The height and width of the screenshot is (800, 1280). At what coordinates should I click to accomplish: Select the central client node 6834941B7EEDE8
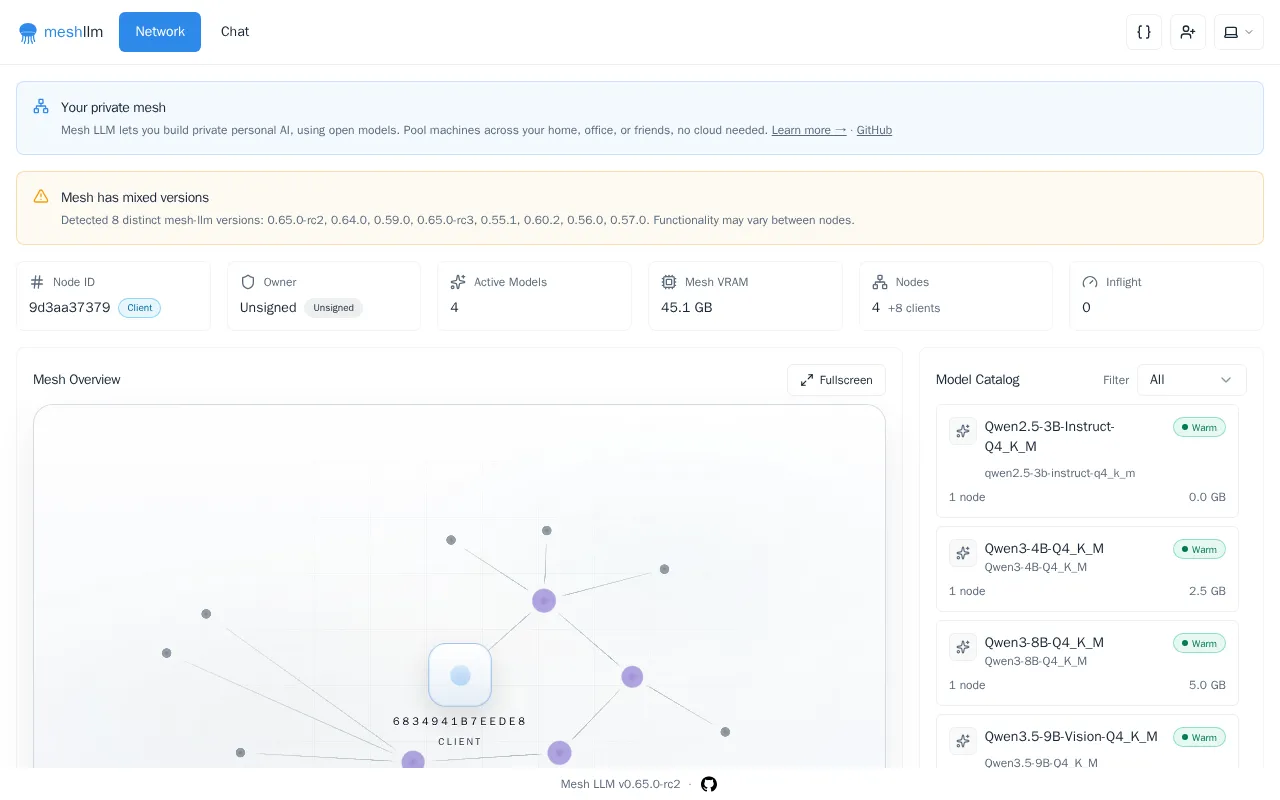click(460, 675)
